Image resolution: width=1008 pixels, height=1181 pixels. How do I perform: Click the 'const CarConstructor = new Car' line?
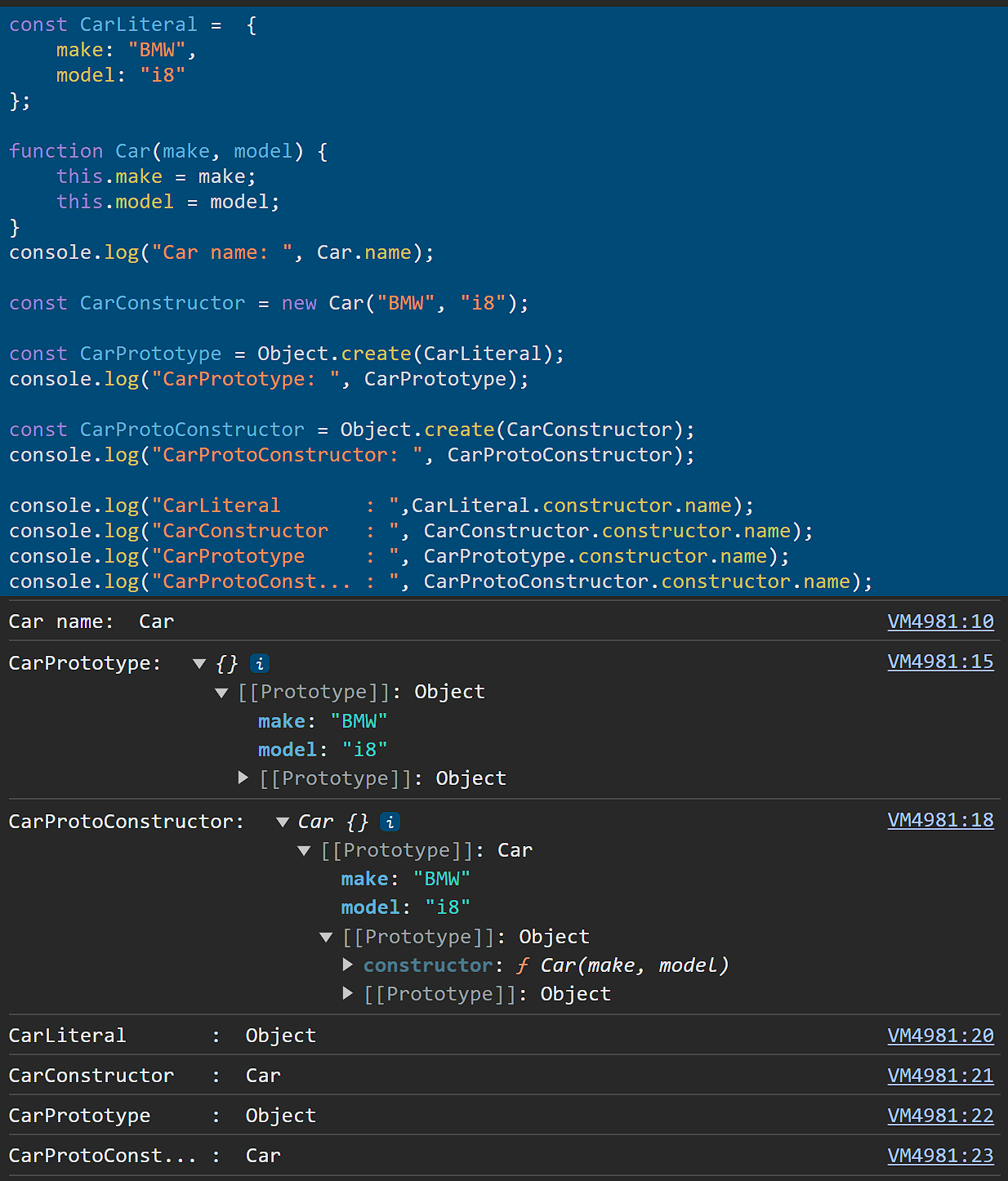[x=269, y=303]
